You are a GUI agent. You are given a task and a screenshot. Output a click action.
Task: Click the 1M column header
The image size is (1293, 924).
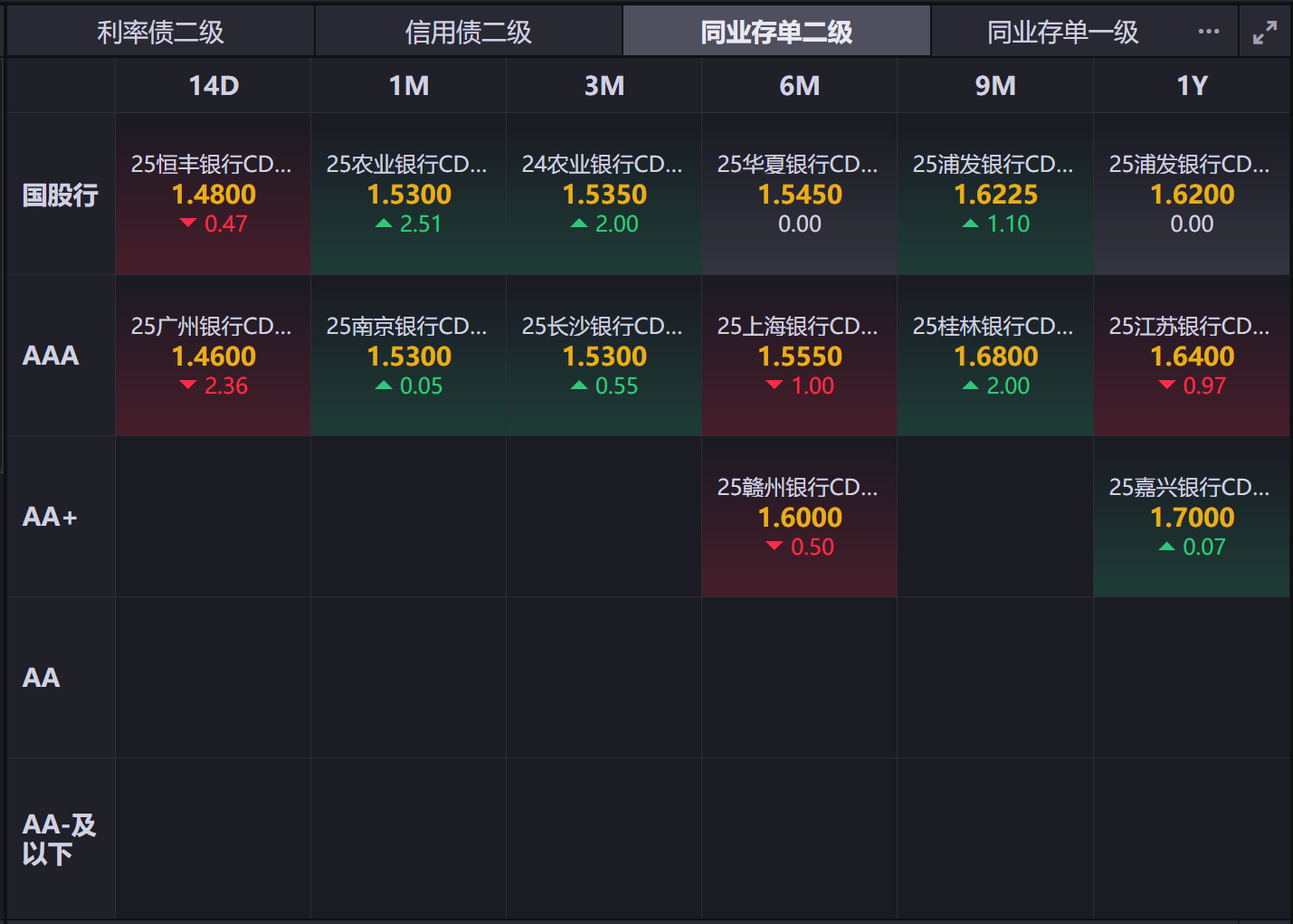coord(409,86)
